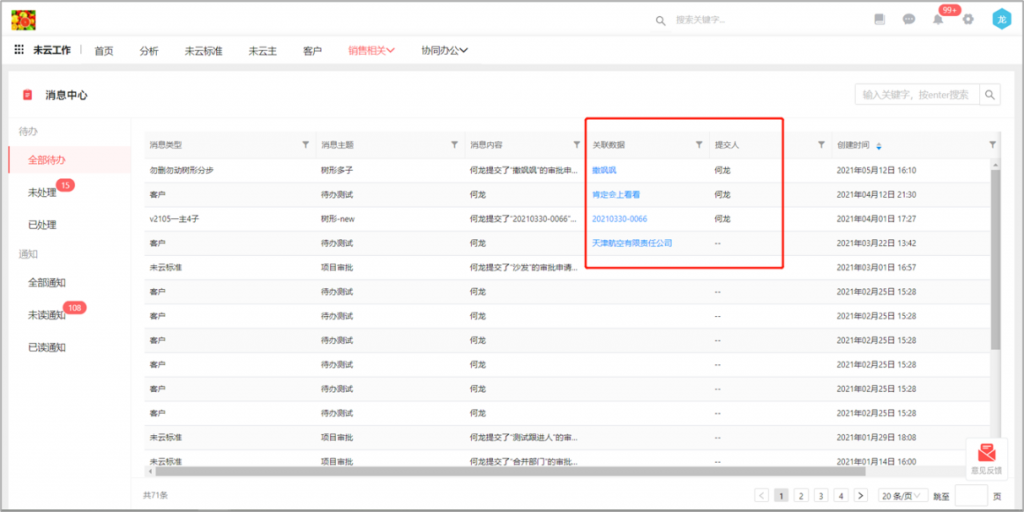The height and width of the screenshot is (512, 1024).
Task: Filter the 关联数据 column
Action: click(x=699, y=145)
